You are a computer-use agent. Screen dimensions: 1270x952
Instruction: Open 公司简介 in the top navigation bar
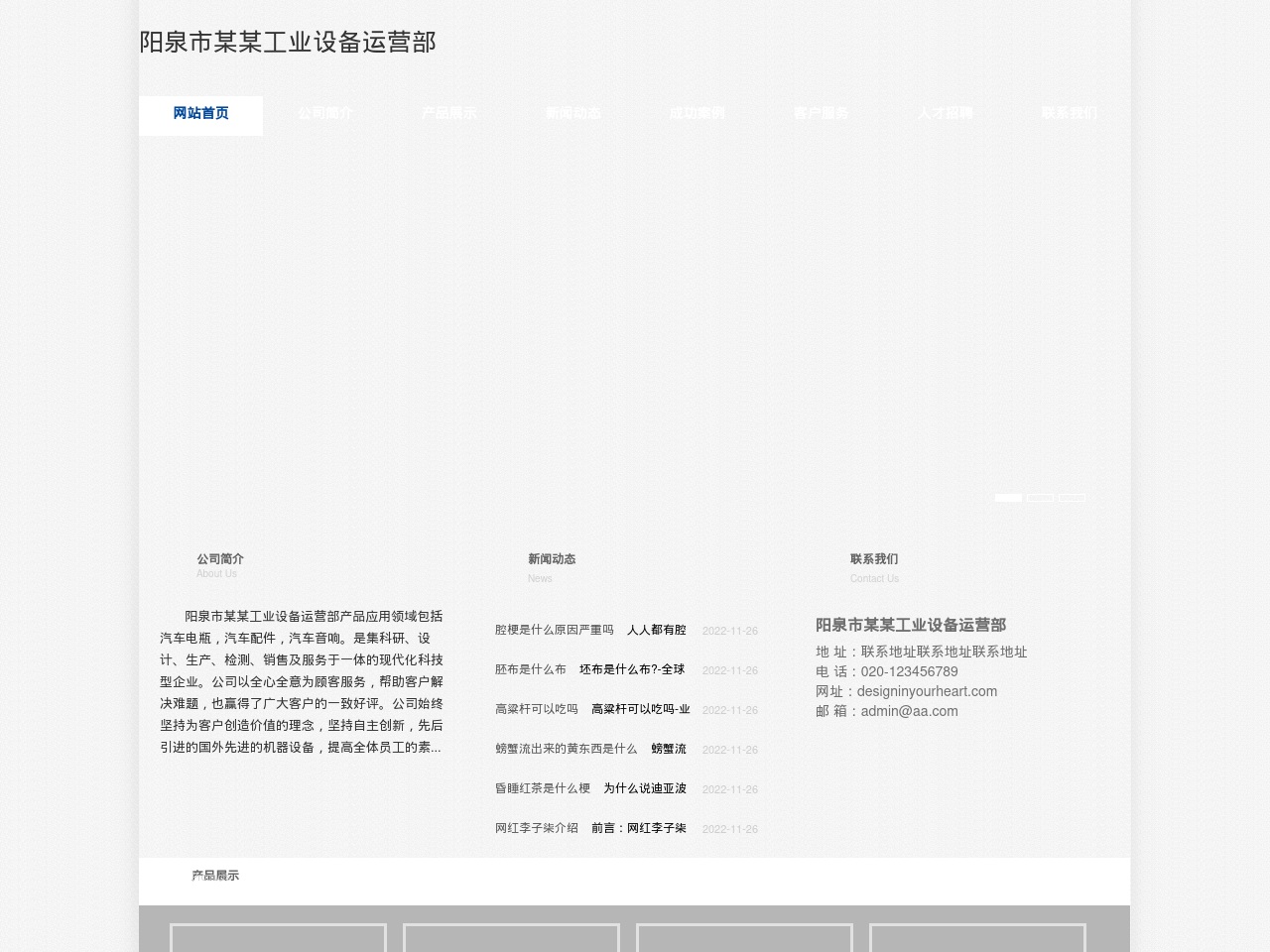(x=324, y=114)
